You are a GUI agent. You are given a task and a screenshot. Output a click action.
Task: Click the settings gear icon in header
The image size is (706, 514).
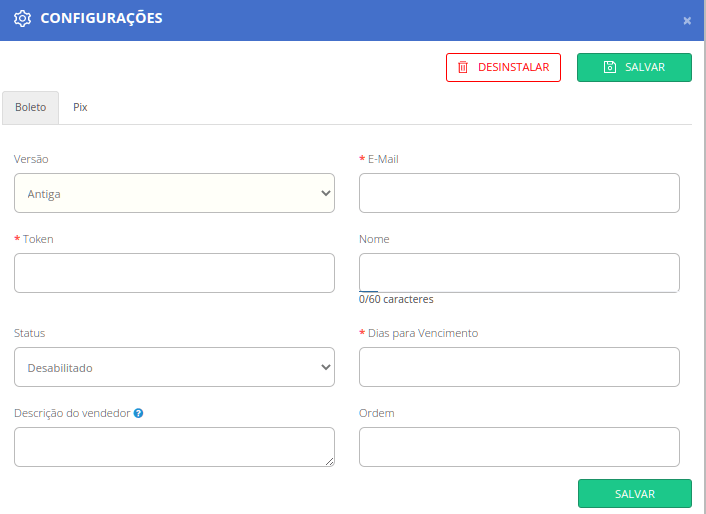tap(22, 19)
